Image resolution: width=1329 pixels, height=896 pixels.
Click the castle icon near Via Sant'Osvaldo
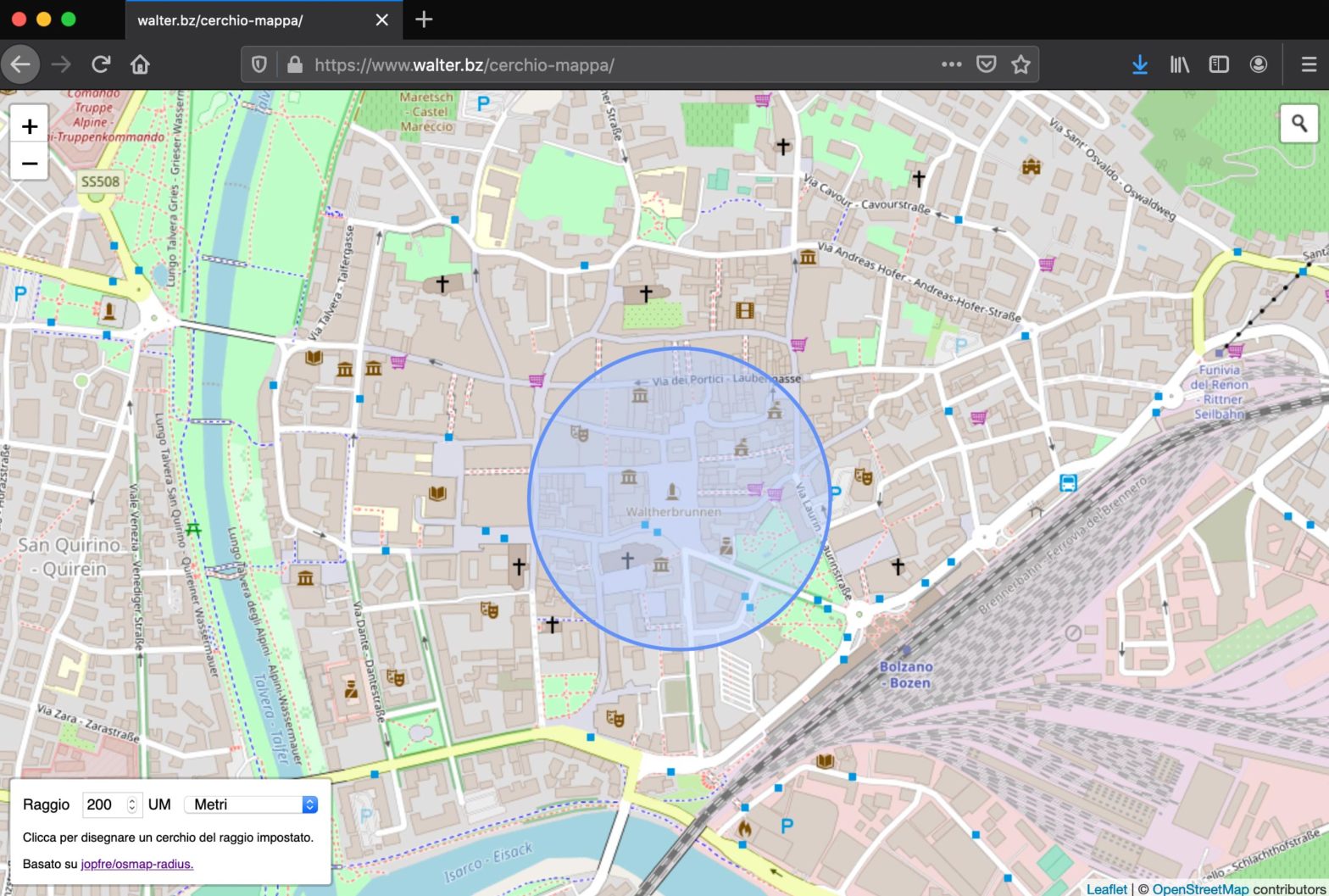click(1031, 165)
